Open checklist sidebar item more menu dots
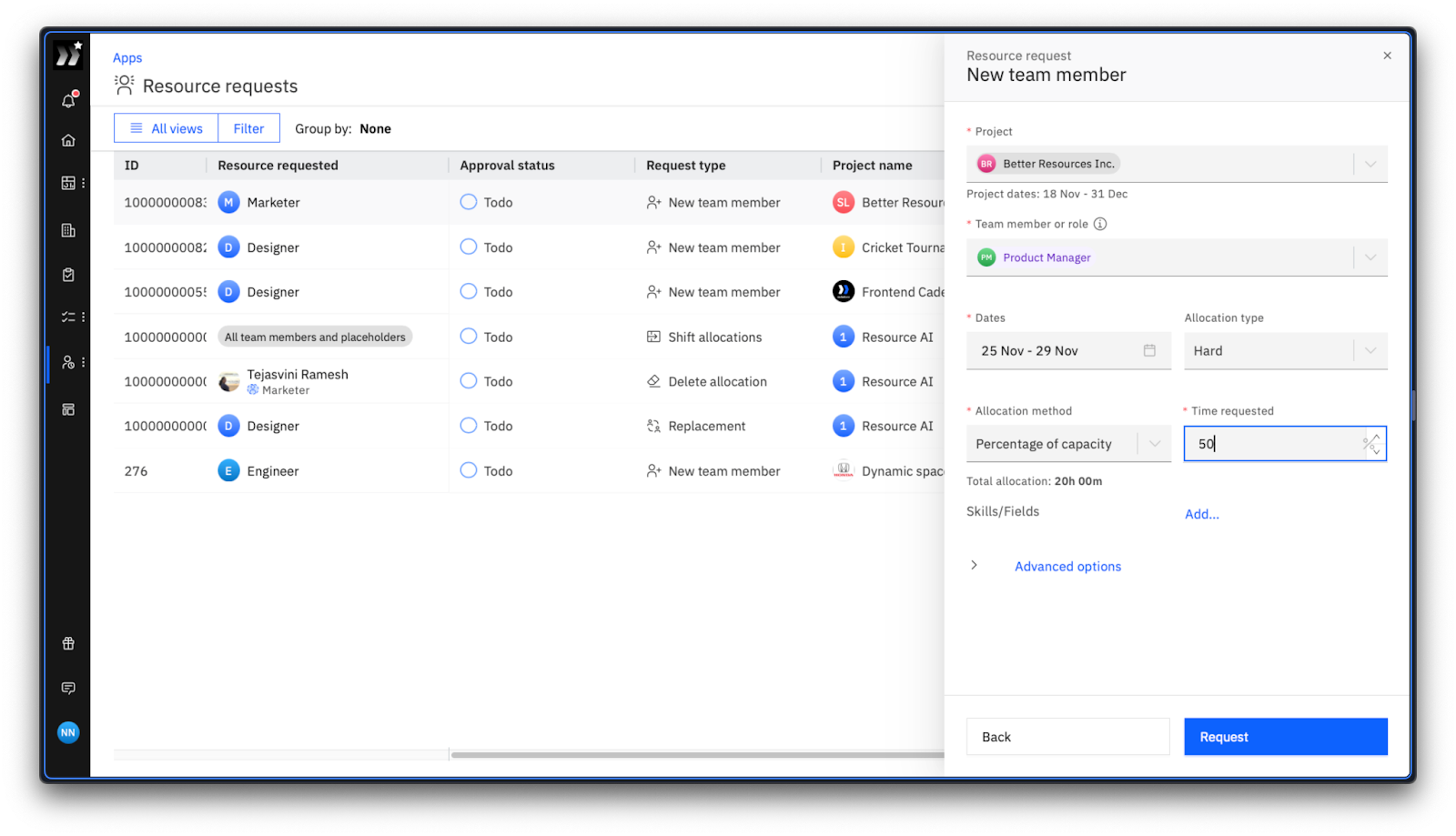 83,317
